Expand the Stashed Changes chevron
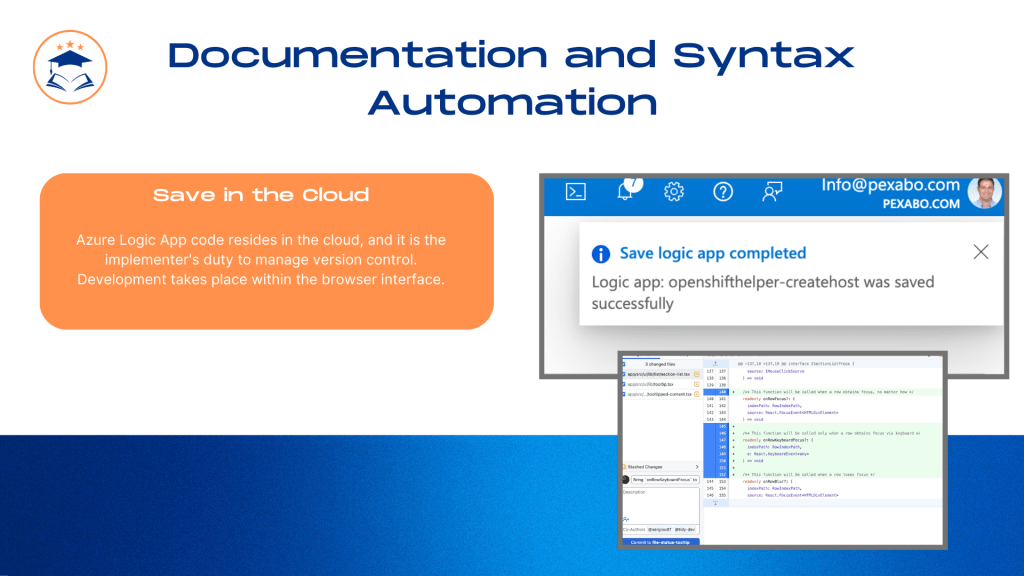The image size is (1024, 576). point(697,467)
